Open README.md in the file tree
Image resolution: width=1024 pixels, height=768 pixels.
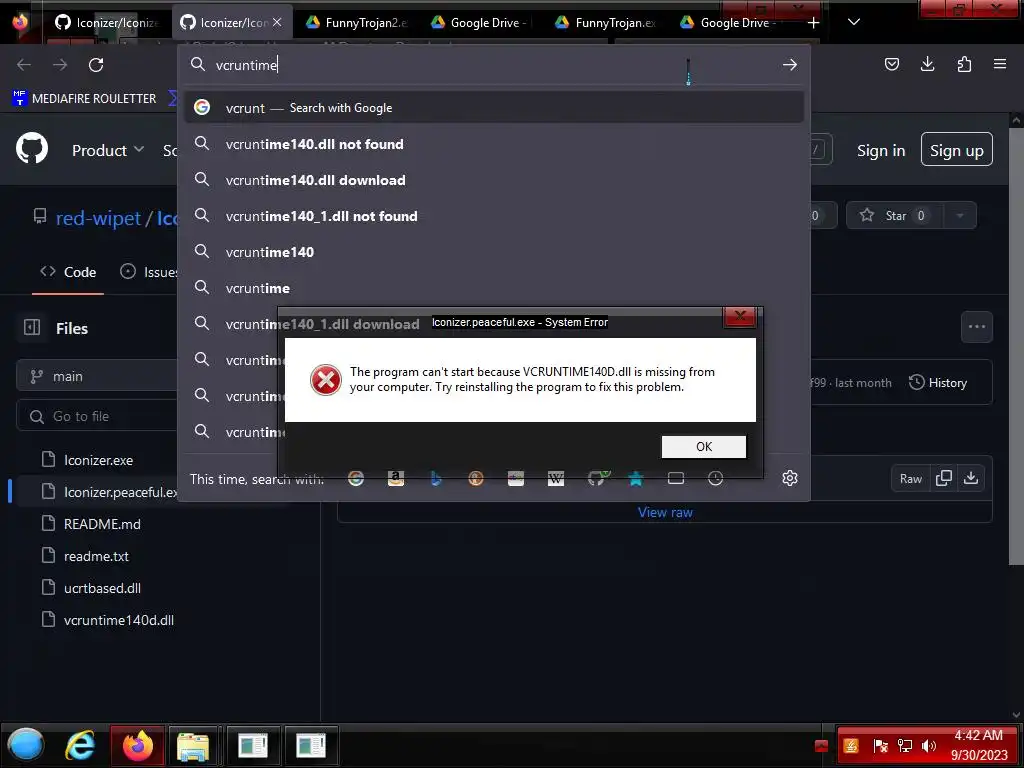[x=102, y=524]
